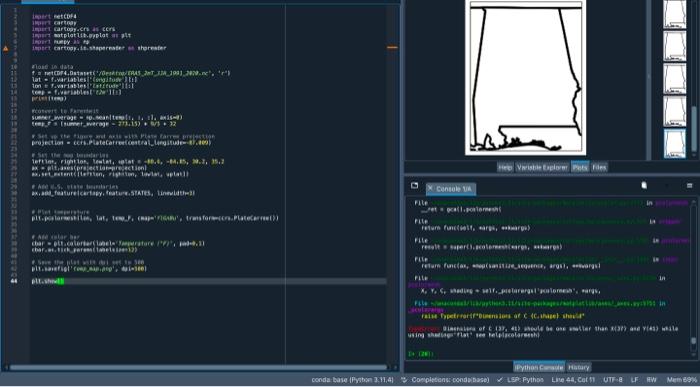This screenshot has height=387, width=700.
Task: Click the white document icon in console toolbar
Action: pos(644,185)
